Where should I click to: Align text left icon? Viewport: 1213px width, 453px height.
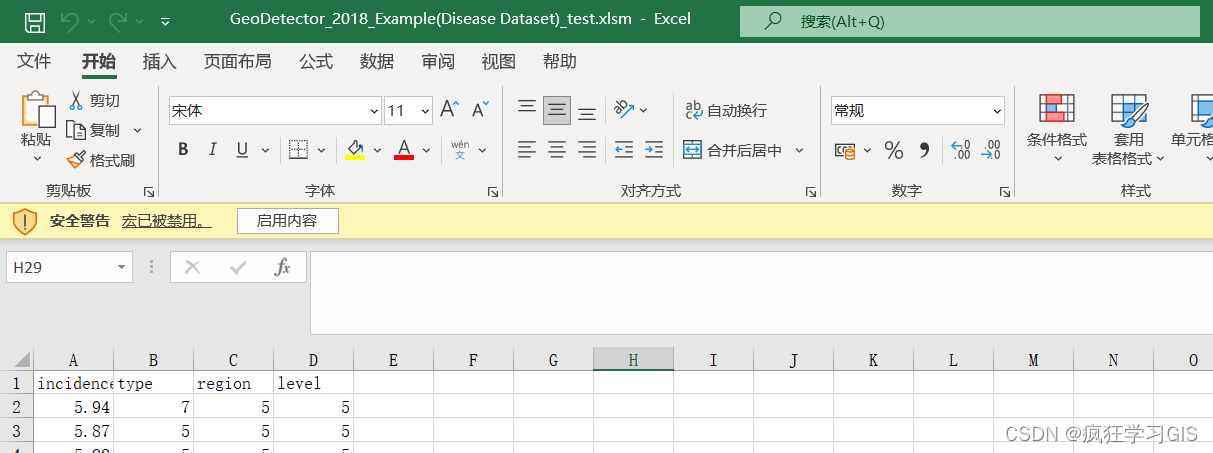click(x=527, y=150)
